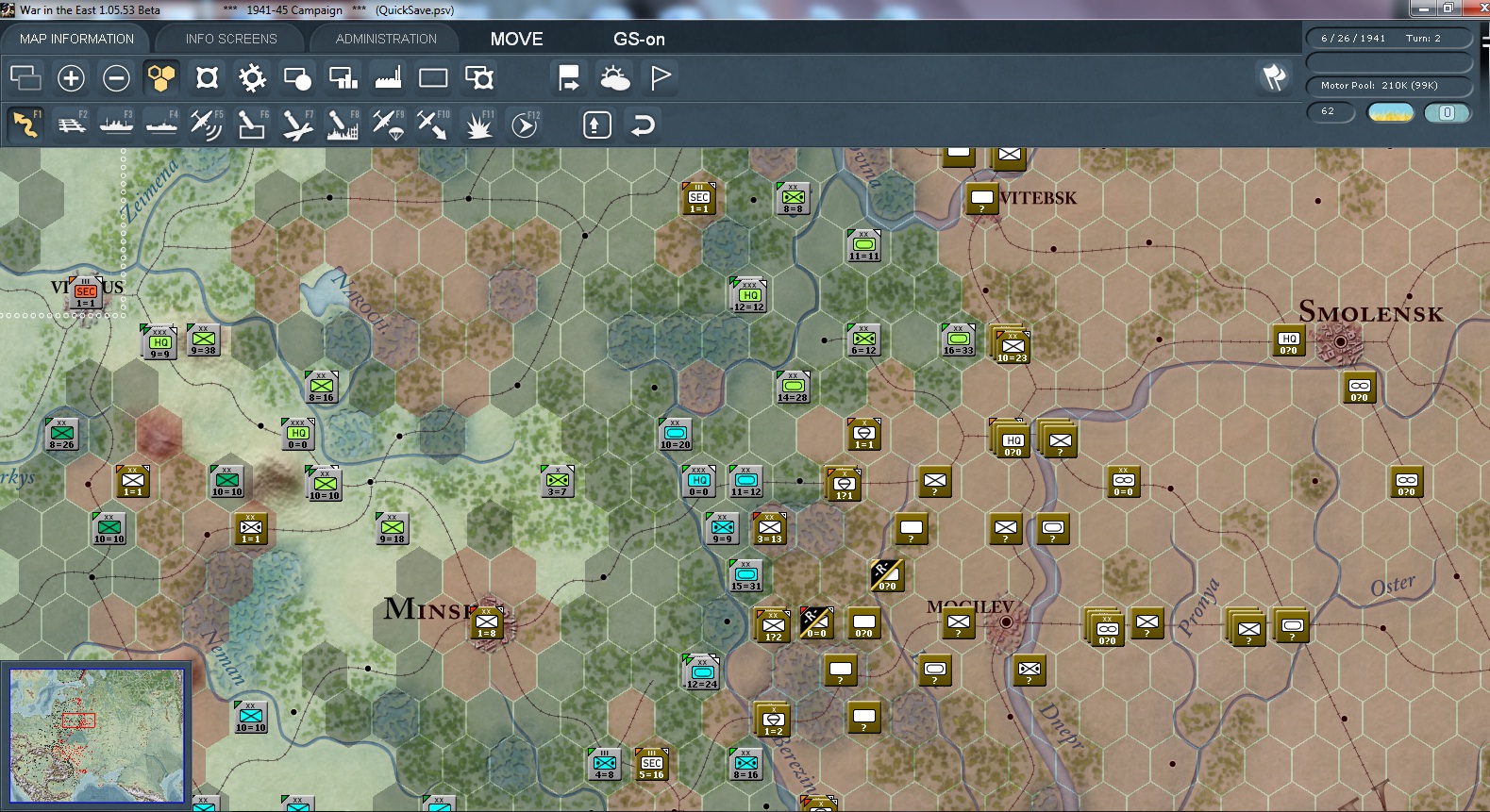Select the F9 air transport mode
Screen dimensions: 1490x812
(x=388, y=124)
